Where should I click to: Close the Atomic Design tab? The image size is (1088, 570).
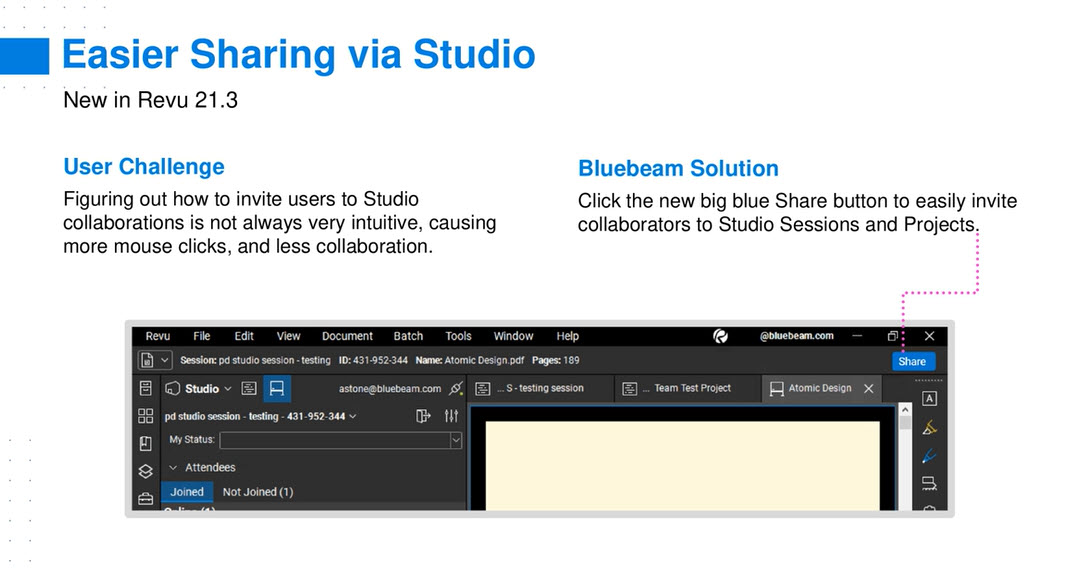click(x=869, y=388)
